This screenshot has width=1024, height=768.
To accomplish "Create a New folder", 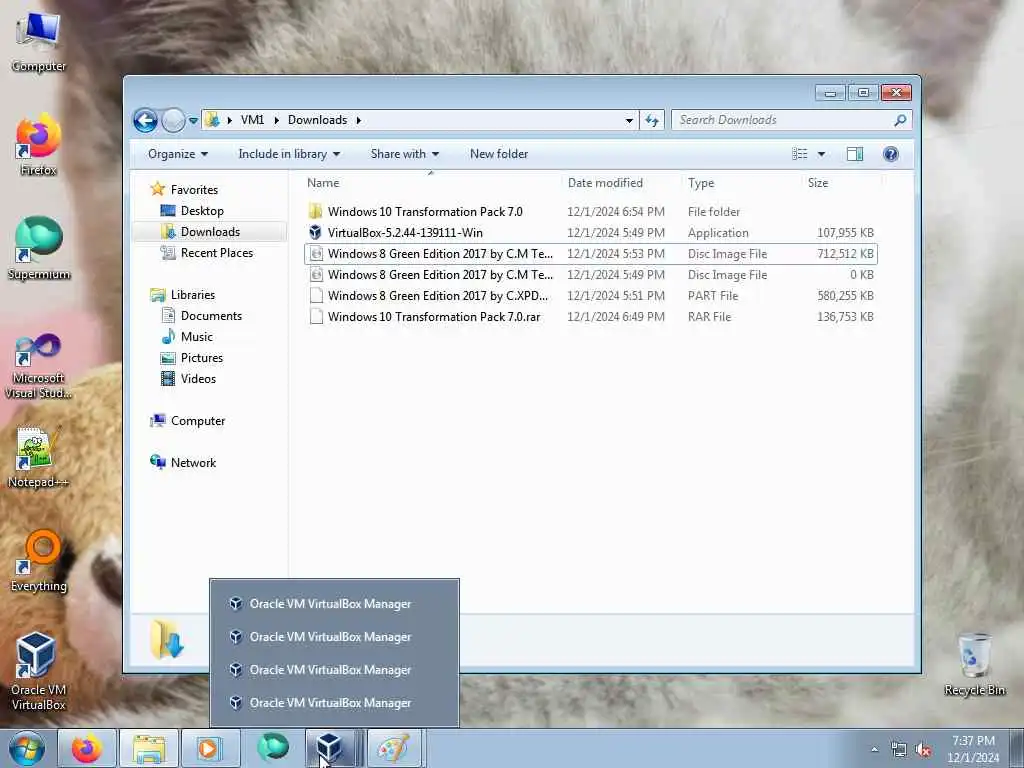I will click(x=499, y=154).
